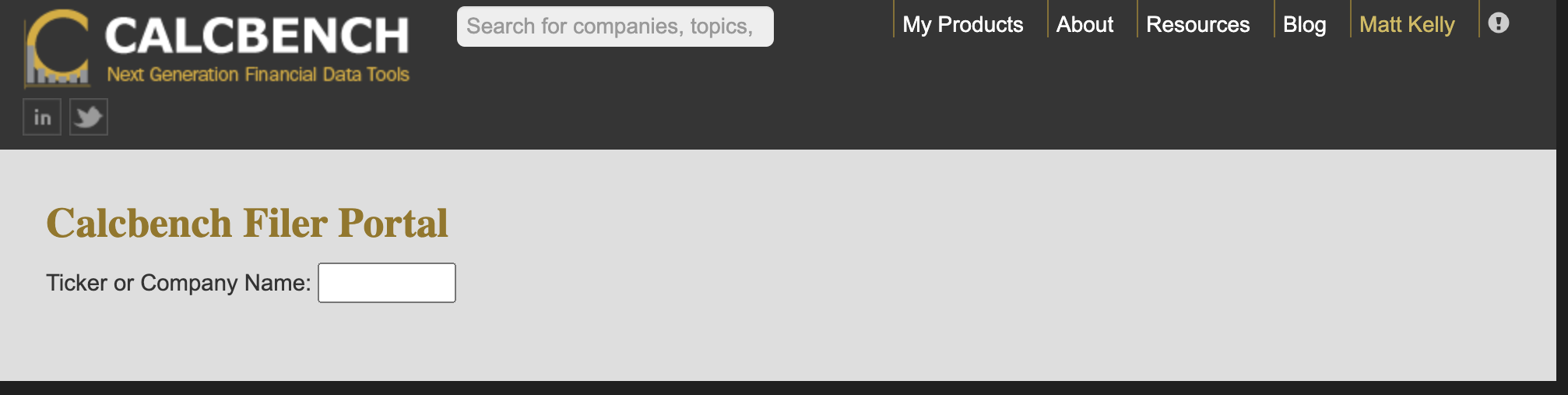Image resolution: width=1568 pixels, height=395 pixels.
Task: Open the About menu
Action: 1085,25
